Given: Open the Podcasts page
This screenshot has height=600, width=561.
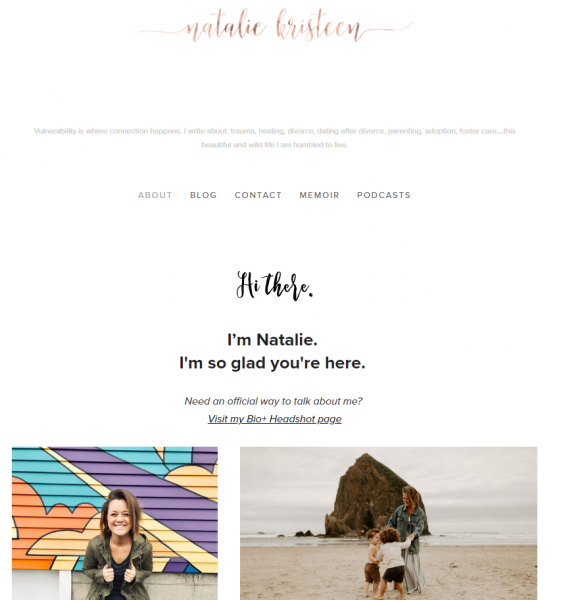Looking at the screenshot, I should (384, 195).
